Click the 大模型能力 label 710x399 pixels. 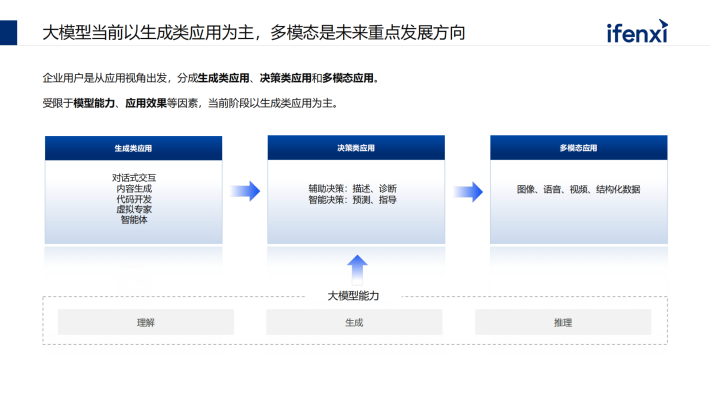pyautogui.click(x=353, y=296)
